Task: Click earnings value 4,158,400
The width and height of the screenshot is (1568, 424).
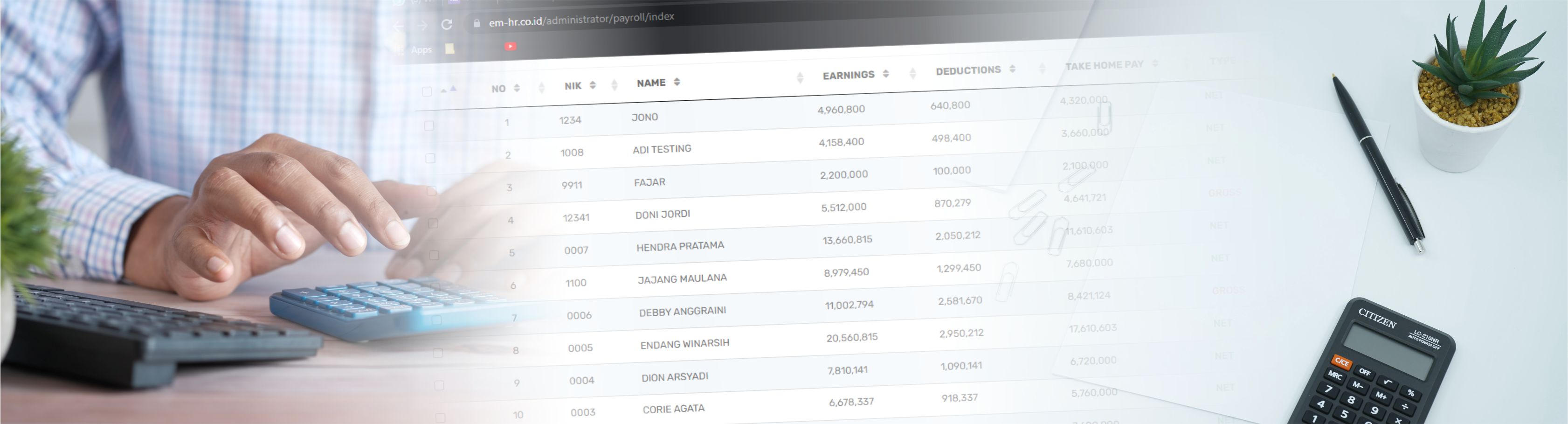Action: coord(841,142)
